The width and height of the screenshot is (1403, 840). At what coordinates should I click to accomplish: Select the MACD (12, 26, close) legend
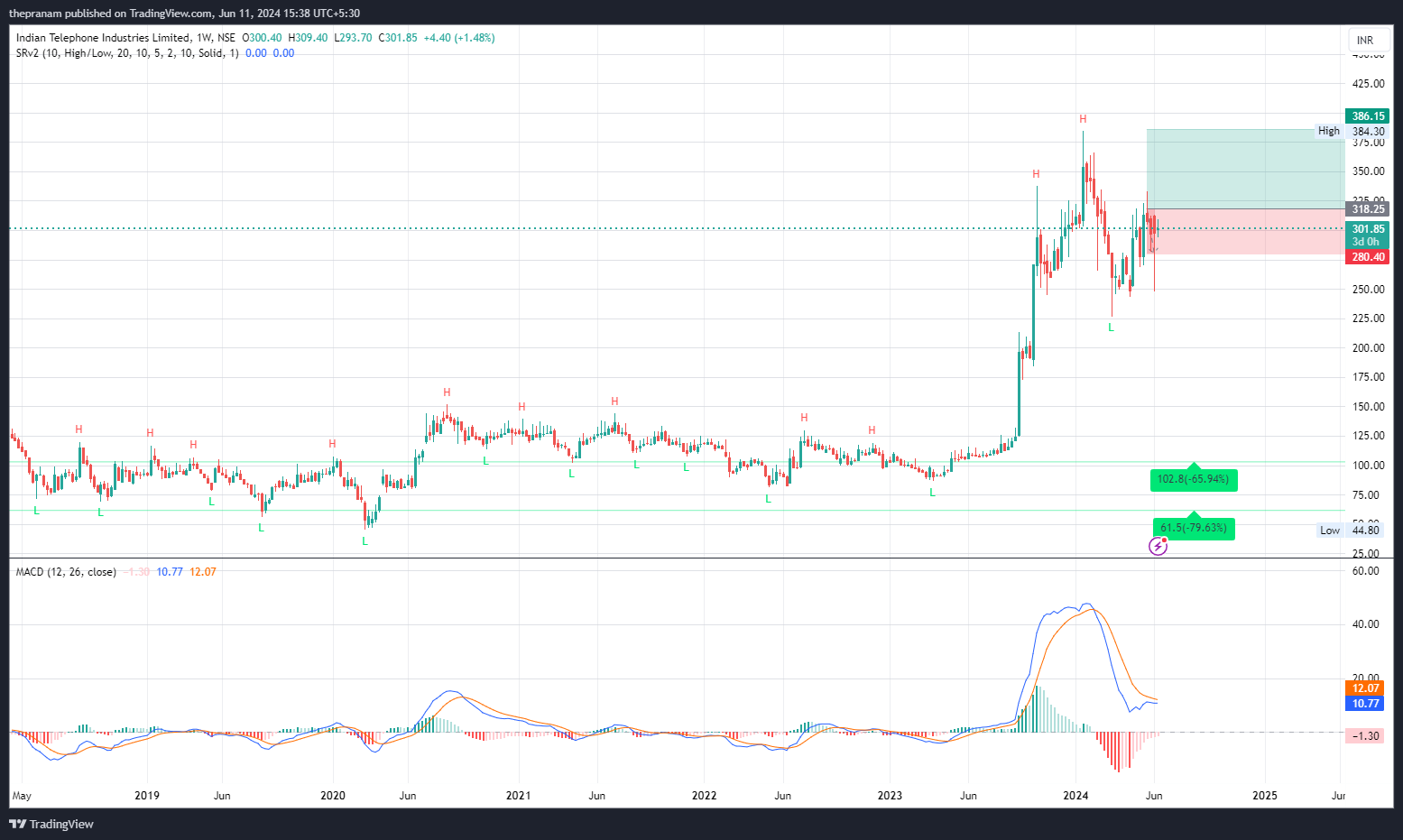(66, 572)
